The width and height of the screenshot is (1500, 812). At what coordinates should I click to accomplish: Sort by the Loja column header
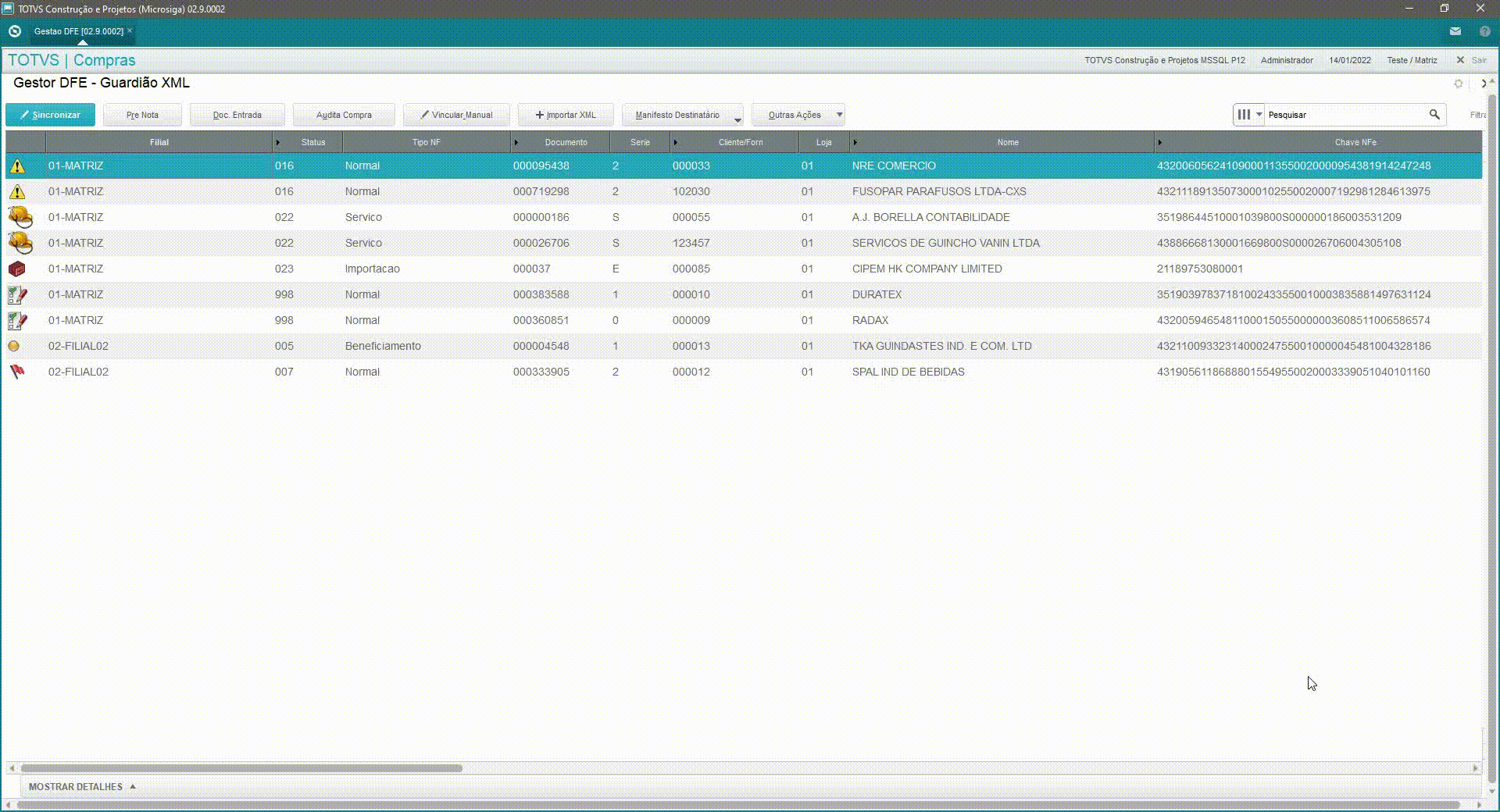(824, 142)
